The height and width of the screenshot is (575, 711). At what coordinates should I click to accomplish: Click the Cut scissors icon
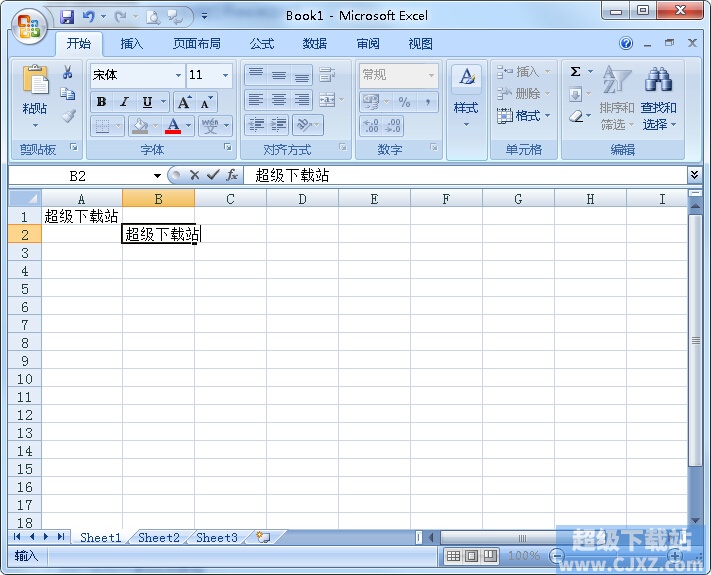pos(68,72)
